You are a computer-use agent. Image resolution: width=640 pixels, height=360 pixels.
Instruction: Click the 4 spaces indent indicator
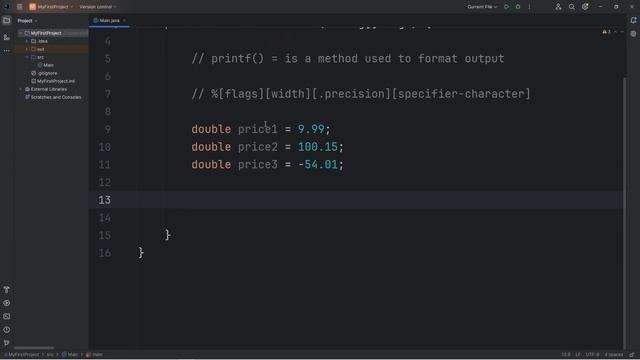click(613, 355)
